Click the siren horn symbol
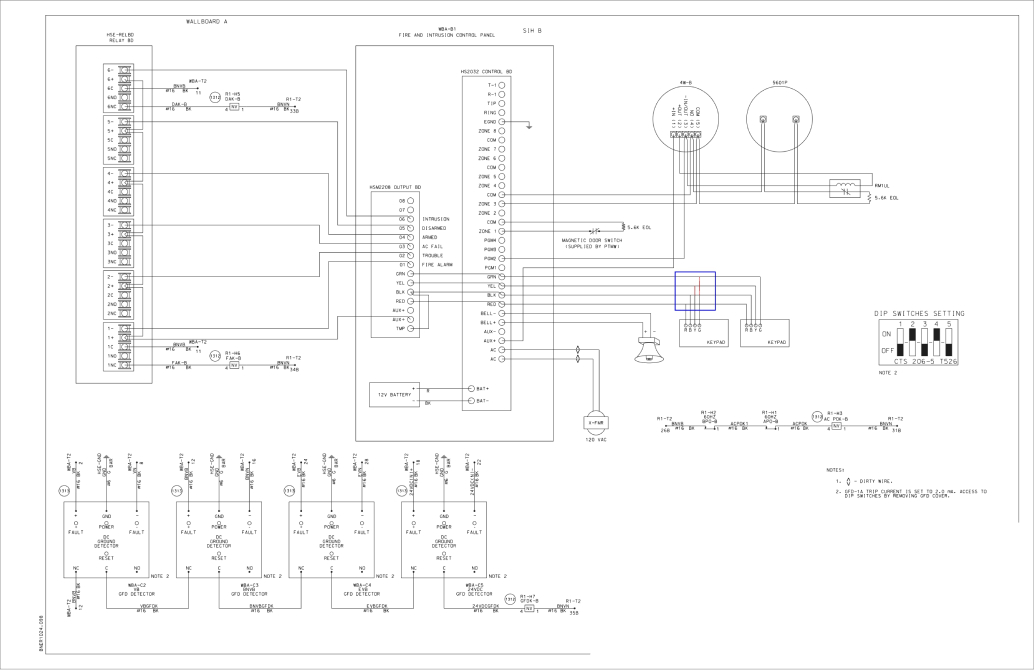Screen dimensions: 1034x670 point(648,349)
